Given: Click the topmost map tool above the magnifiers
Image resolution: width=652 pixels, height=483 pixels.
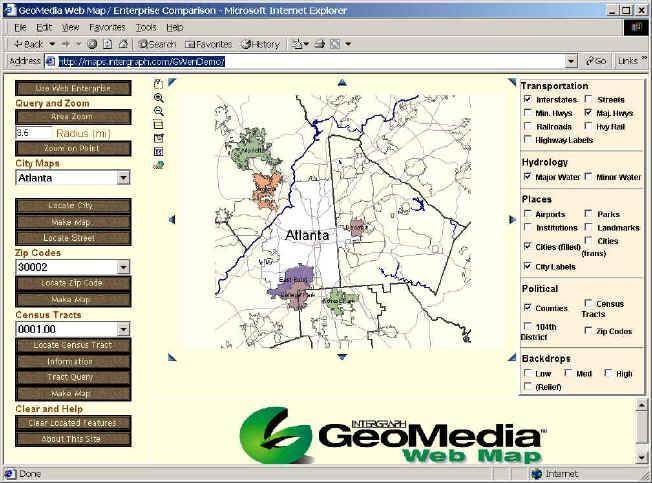Looking at the screenshot, I should pos(158,84).
